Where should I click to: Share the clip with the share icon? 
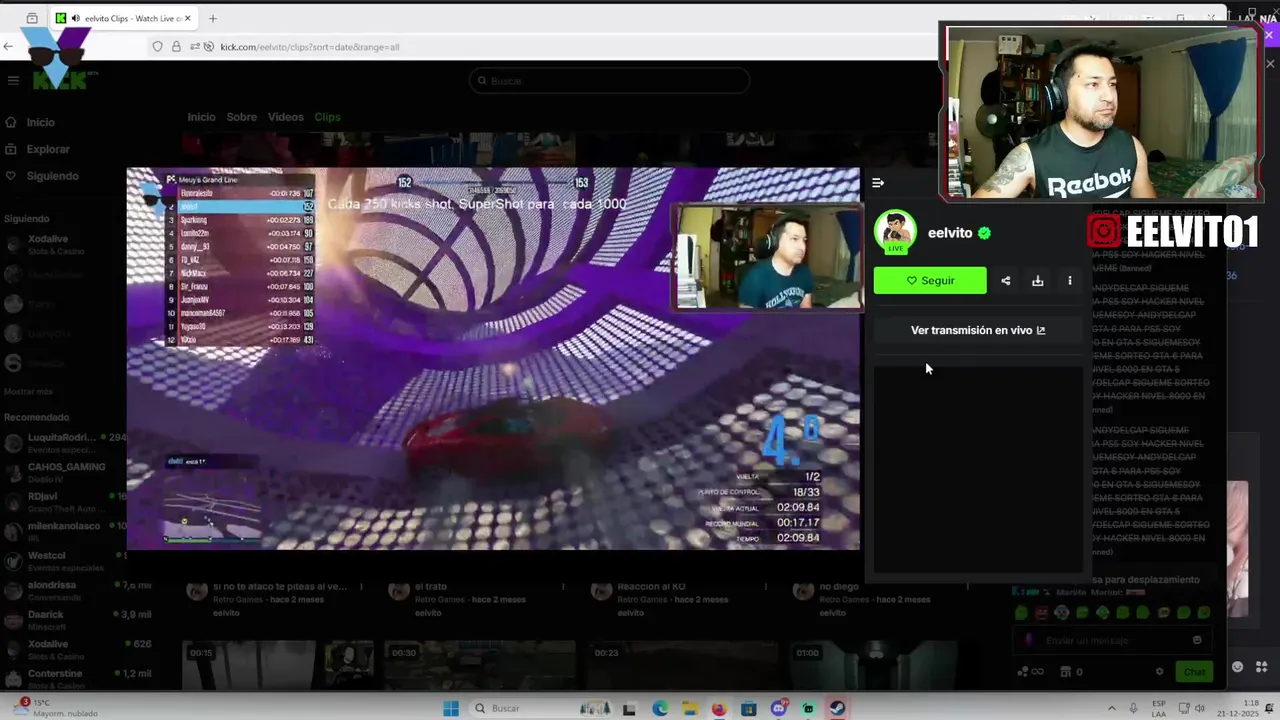[x=1005, y=281]
